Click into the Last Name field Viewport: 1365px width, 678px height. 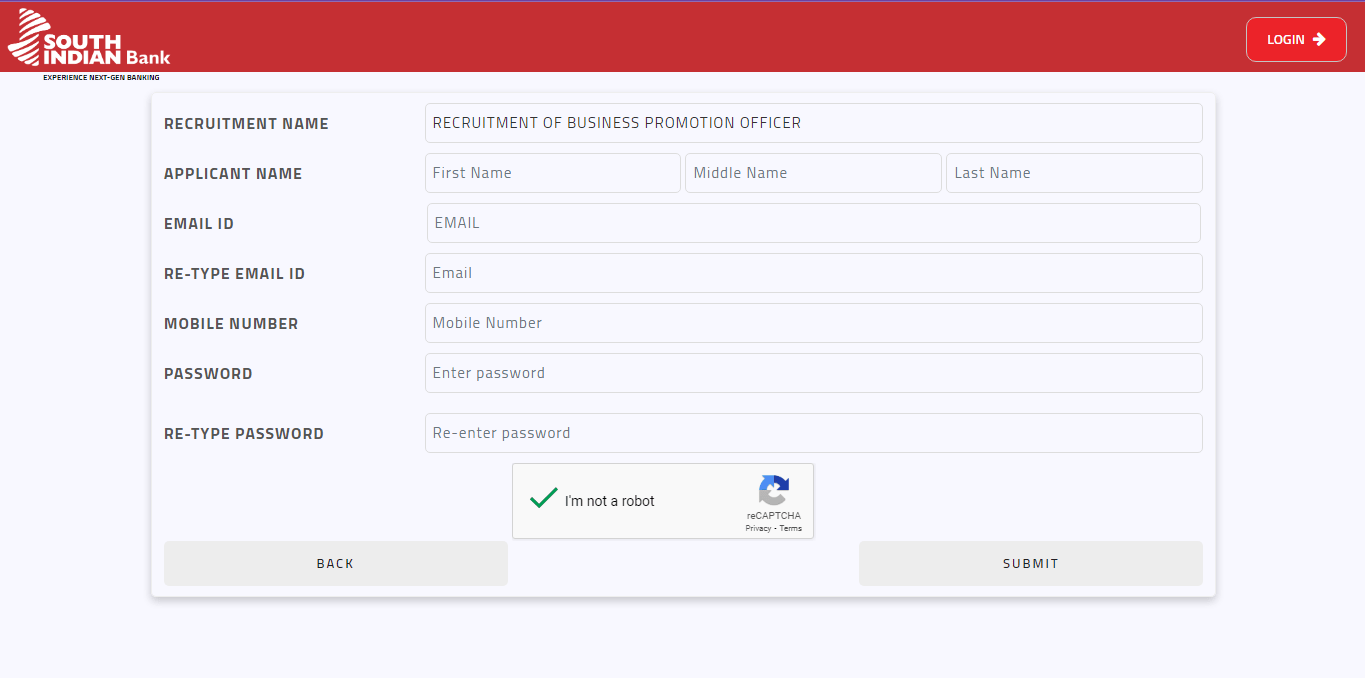pyautogui.click(x=1073, y=173)
